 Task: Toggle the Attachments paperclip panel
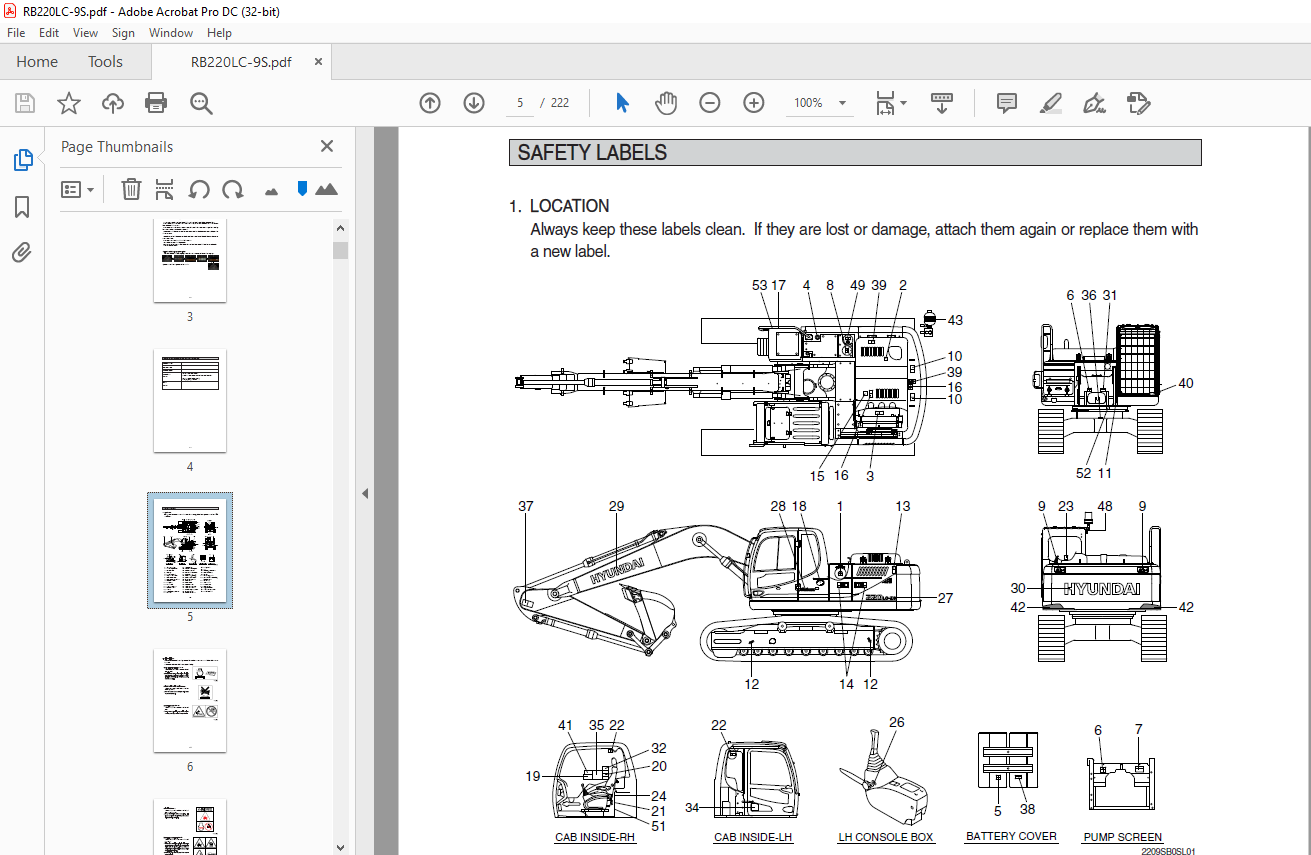click(x=22, y=253)
